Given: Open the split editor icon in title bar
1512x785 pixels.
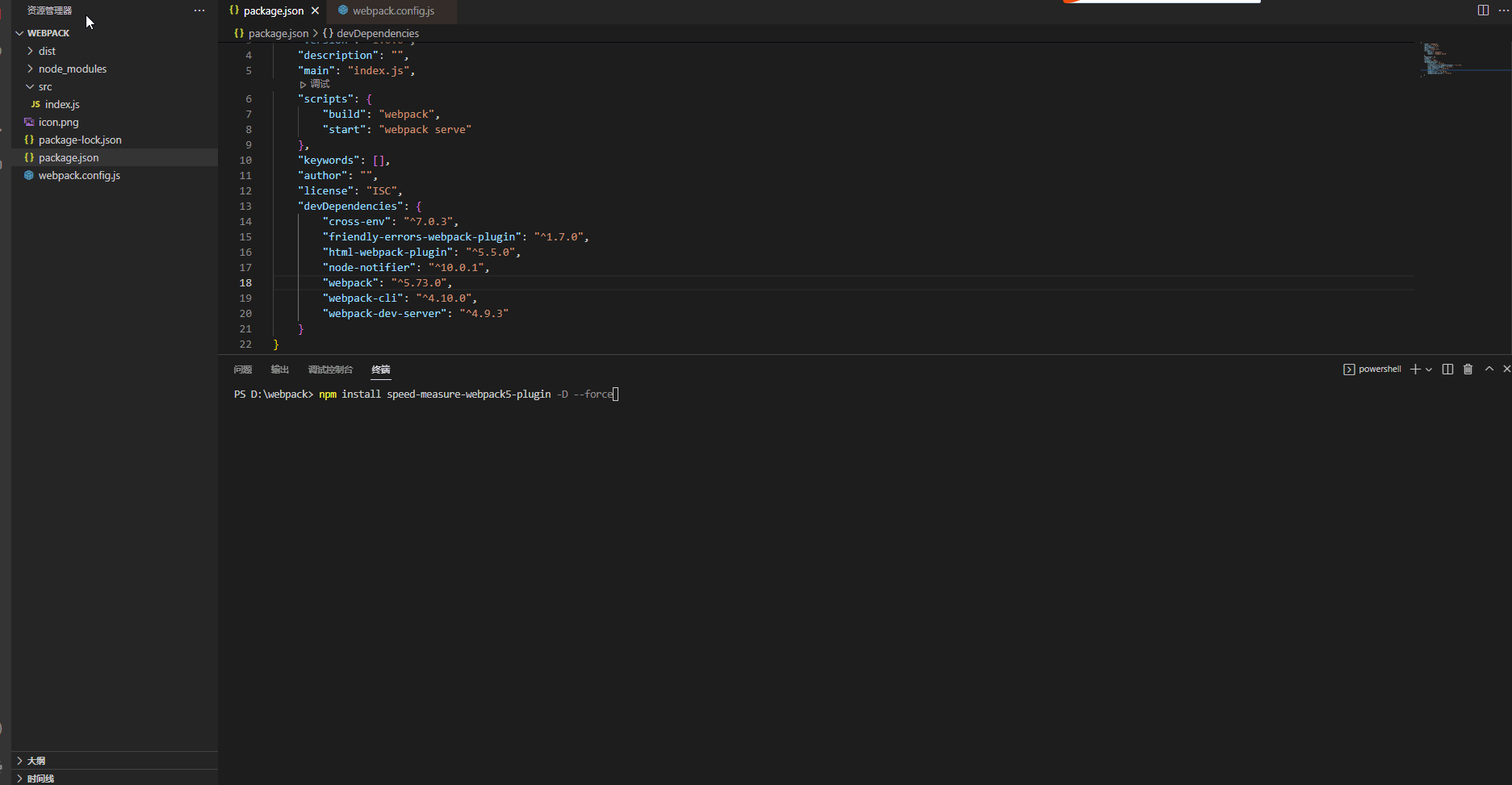Looking at the screenshot, I should tap(1483, 10).
